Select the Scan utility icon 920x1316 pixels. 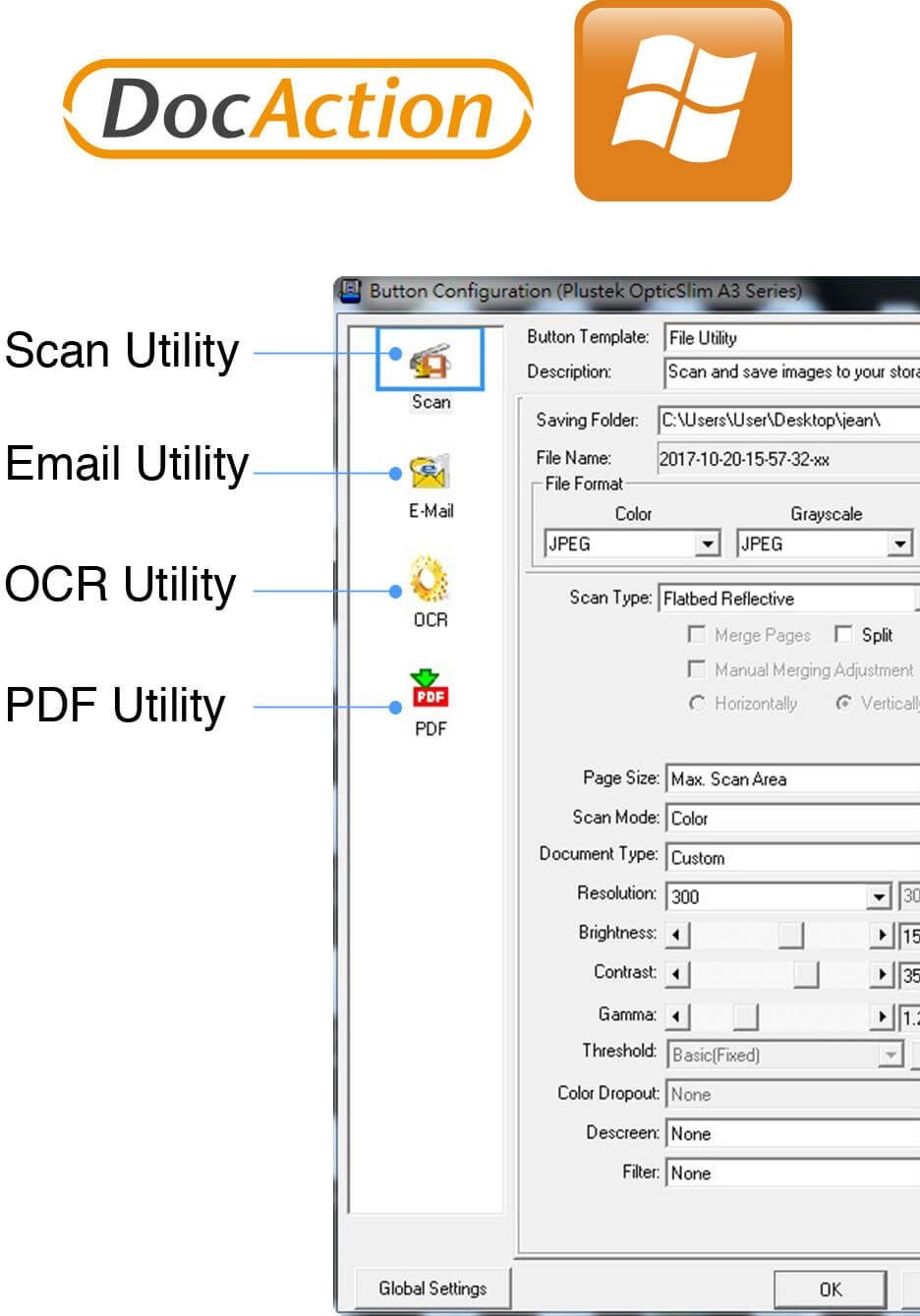(x=431, y=362)
